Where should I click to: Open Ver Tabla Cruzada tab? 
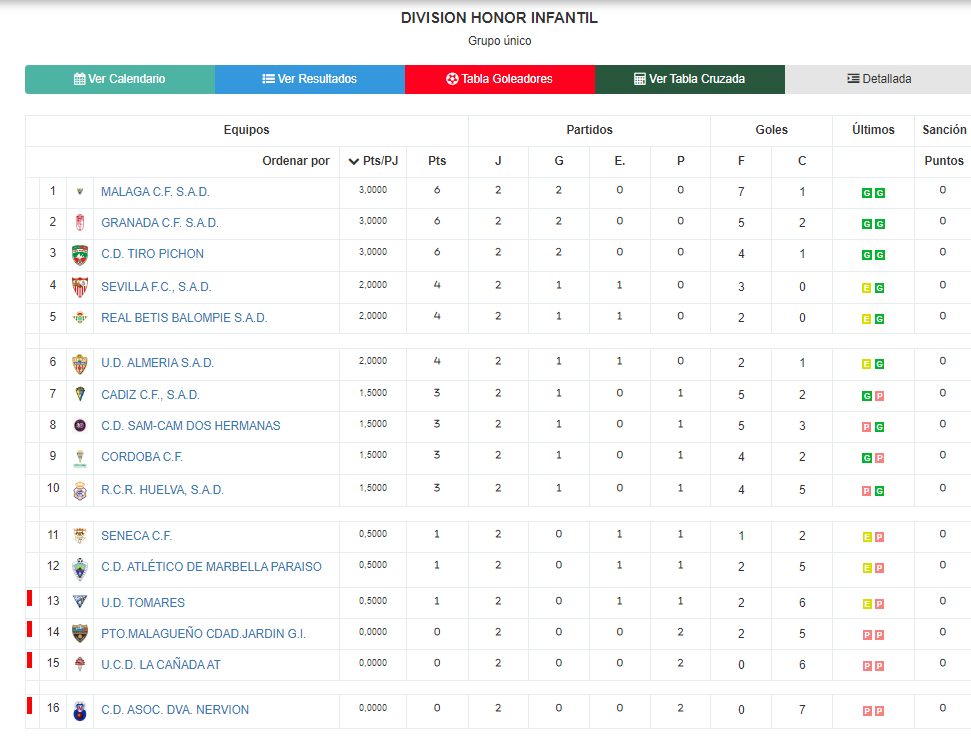tap(690, 79)
